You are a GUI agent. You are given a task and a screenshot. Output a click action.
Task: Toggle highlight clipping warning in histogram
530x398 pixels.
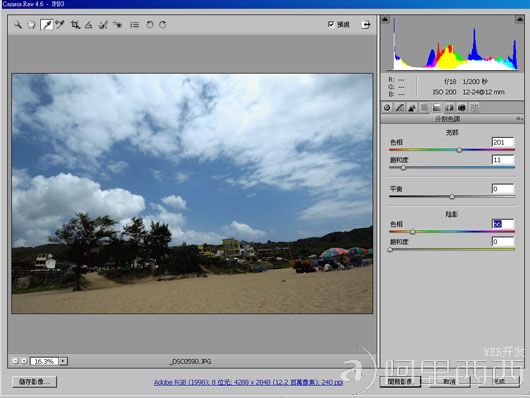coord(520,20)
